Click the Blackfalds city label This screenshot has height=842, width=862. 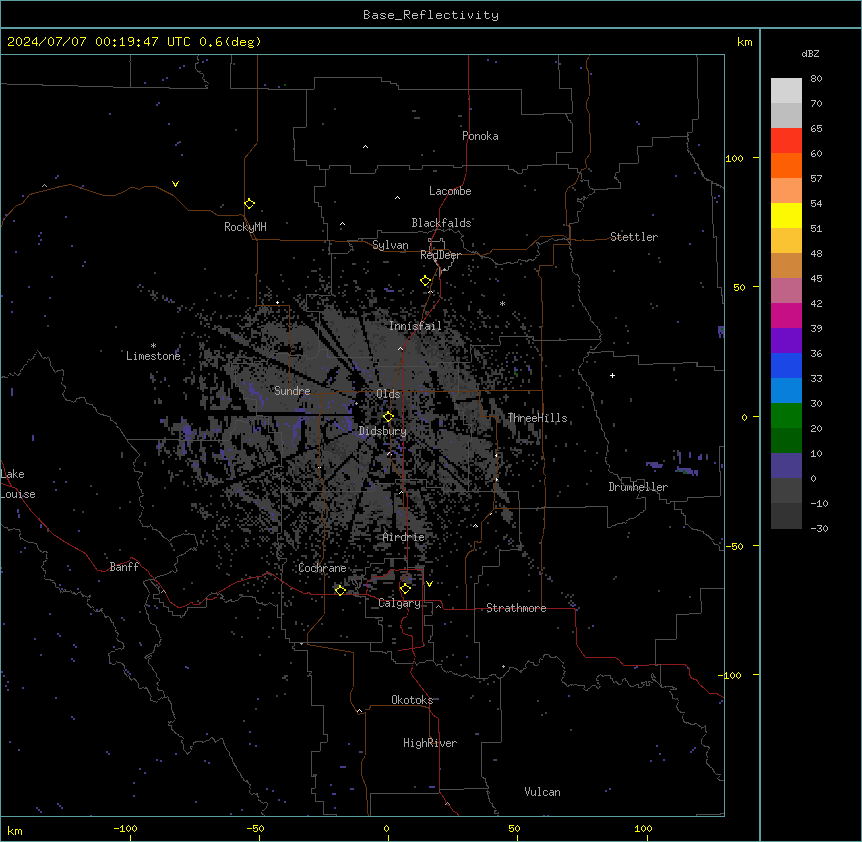[x=441, y=223]
